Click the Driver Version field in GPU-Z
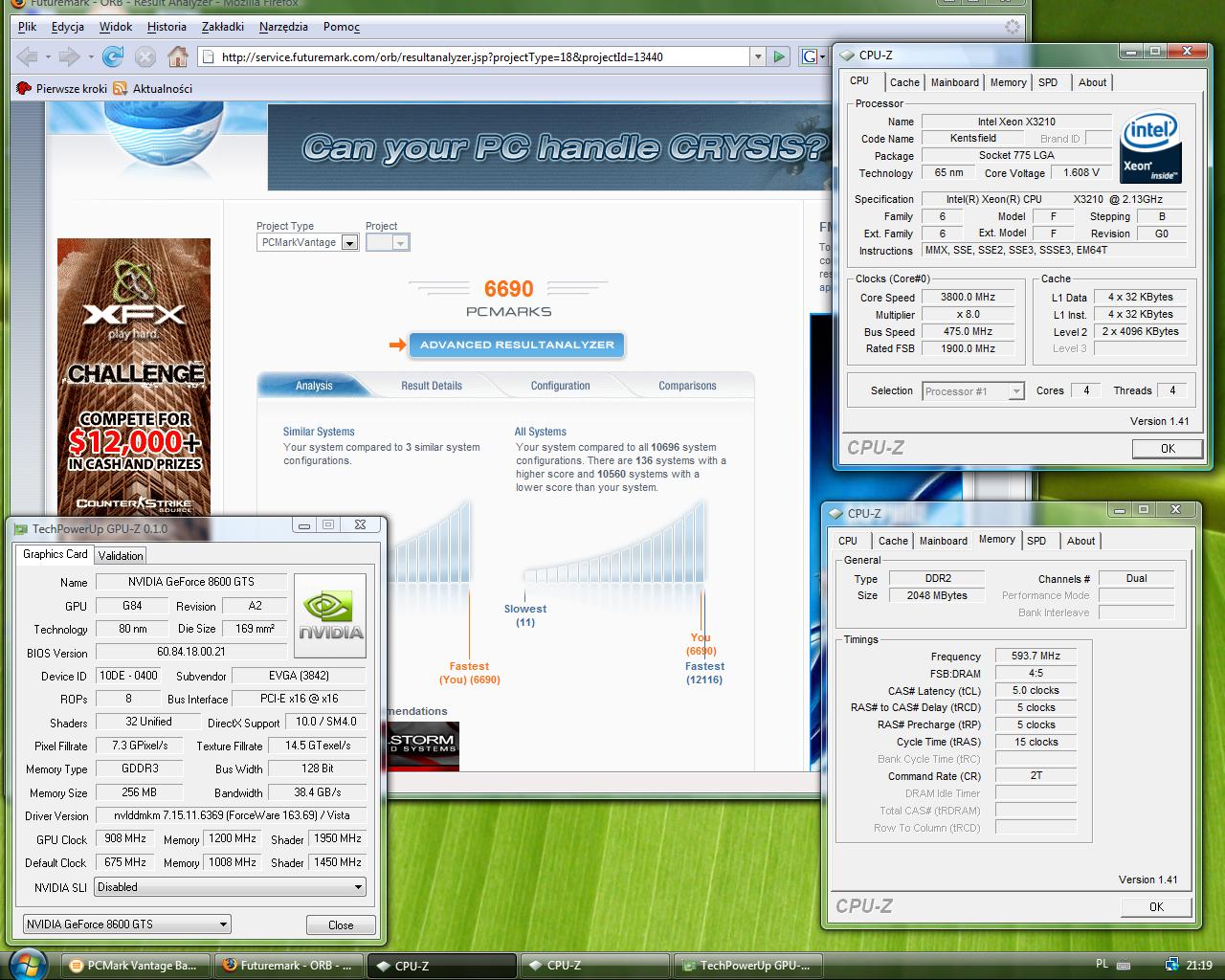Screen dimensions: 1225x980 coord(231,816)
